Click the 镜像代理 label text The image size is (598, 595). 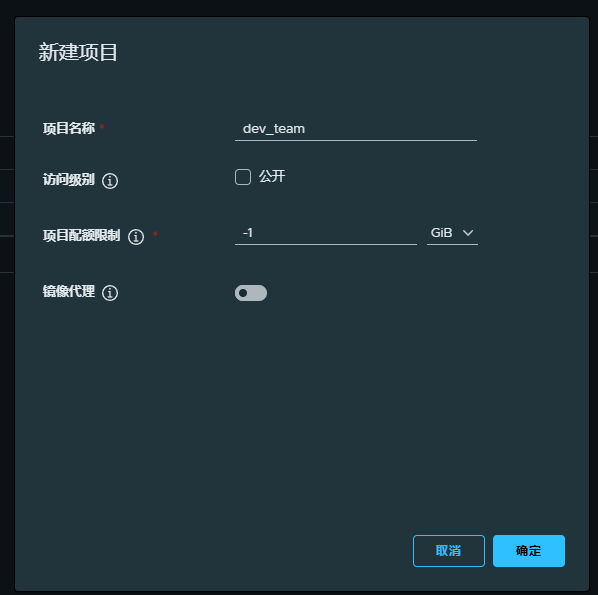[69, 291]
